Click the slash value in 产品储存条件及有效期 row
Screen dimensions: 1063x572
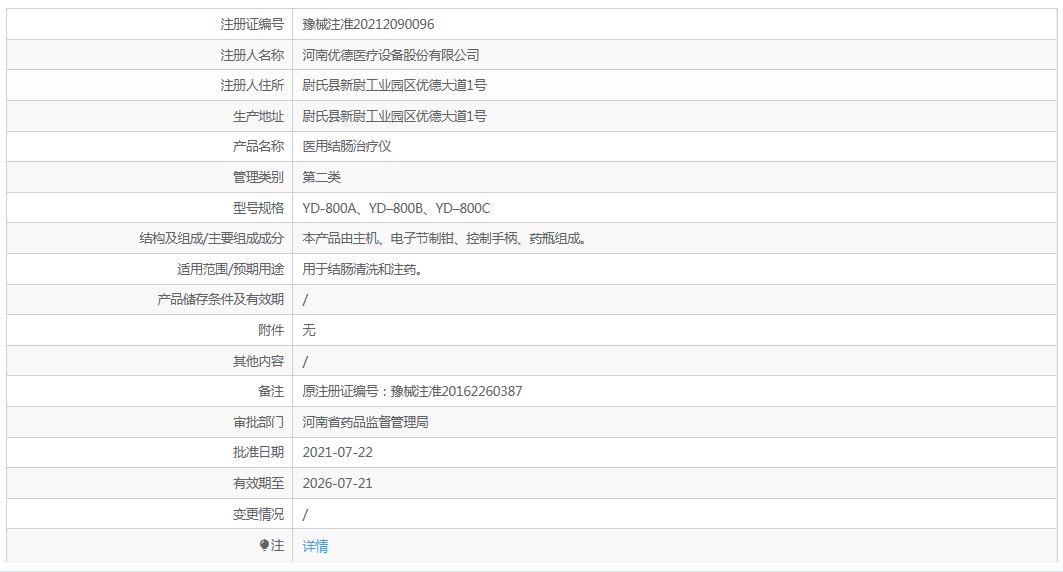305,300
